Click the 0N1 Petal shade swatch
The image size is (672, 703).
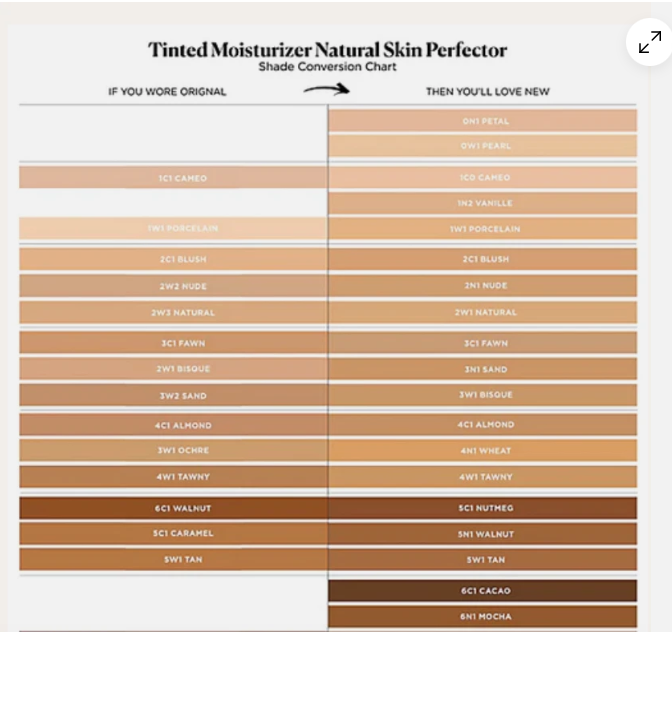(x=482, y=121)
